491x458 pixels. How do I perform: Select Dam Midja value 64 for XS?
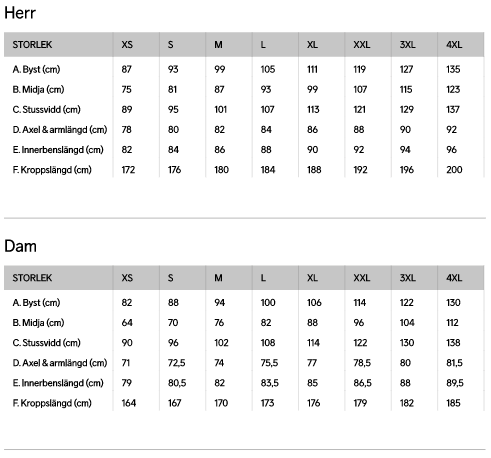point(127,323)
